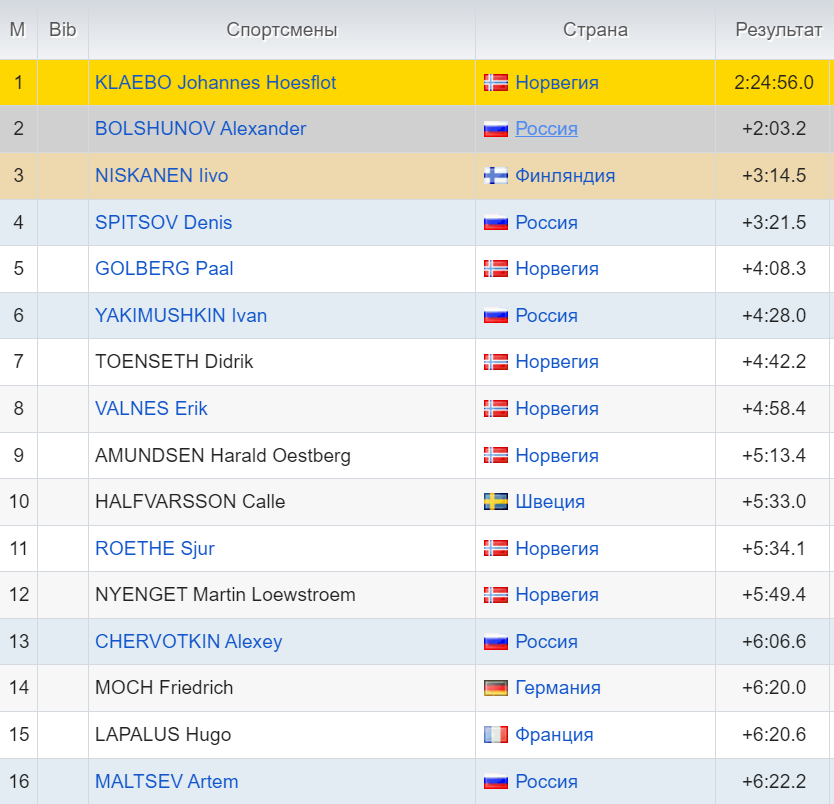This screenshot has width=834, height=804.
Task: Select HALFVARSSON Calle name text
Action: click(190, 501)
